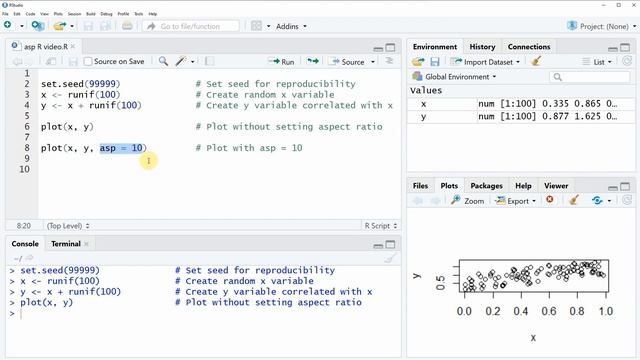The height and width of the screenshot is (360, 640).
Task: Open the Export dropdown
Action: pyautogui.click(x=516, y=201)
